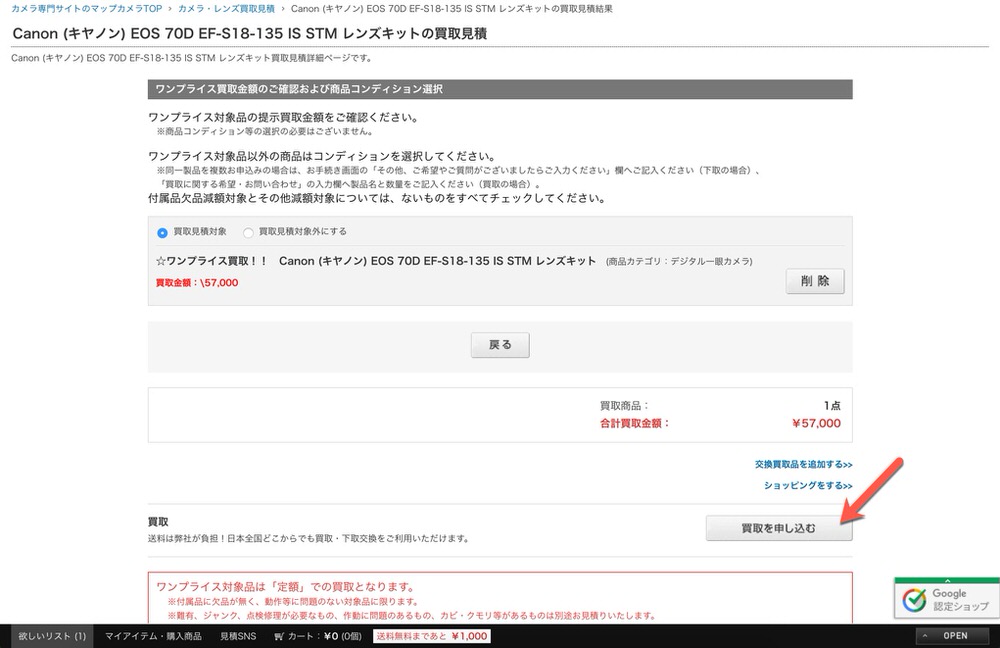
Task: Go to マップカメラTOP breadcrumb link
Action: click(87, 8)
